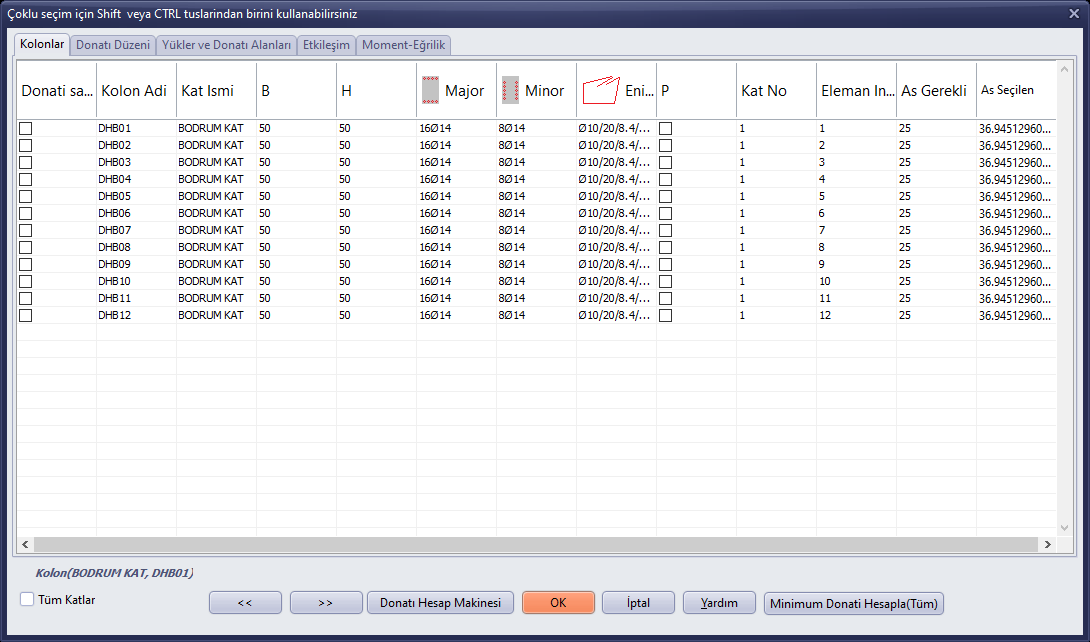Select the DHB07 column name cell
This screenshot has height=642, width=1090.
pos(136,230)
